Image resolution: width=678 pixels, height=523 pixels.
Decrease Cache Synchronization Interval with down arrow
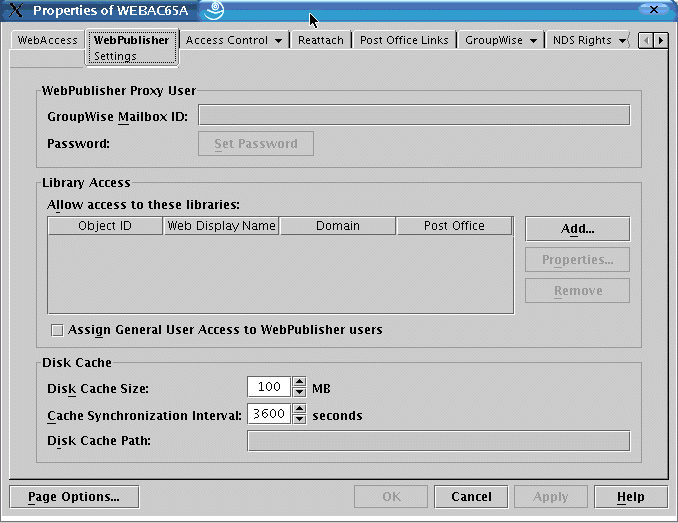click(299, 420)
